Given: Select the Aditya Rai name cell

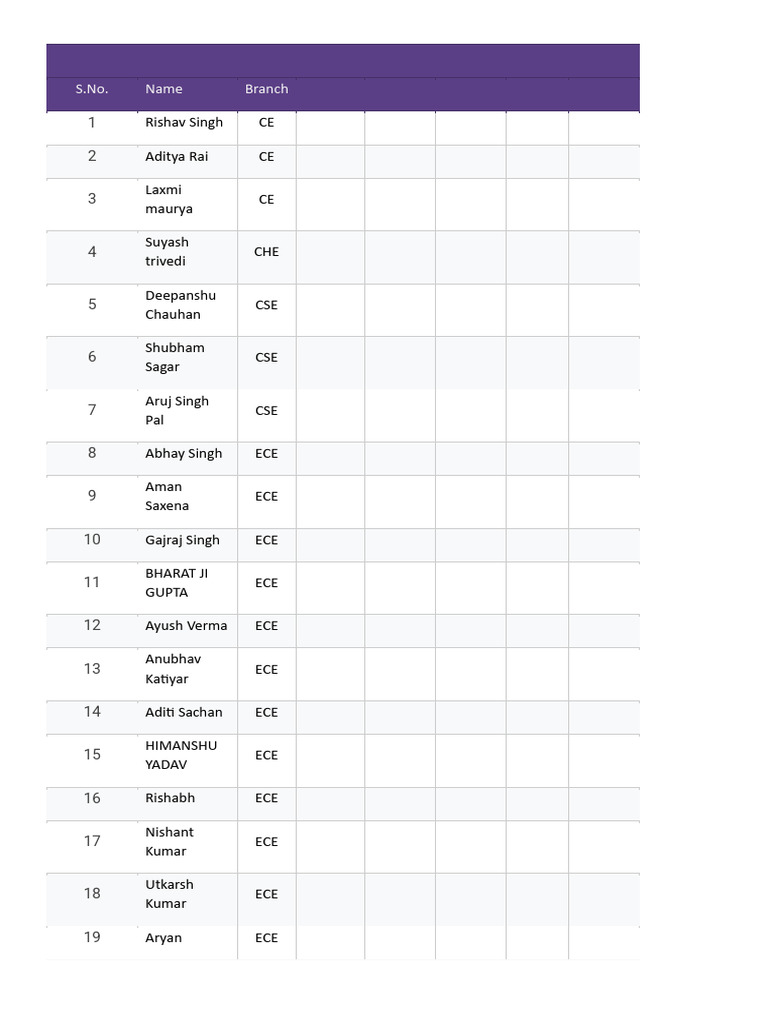Looking at the screenshot, I should 177,157.
